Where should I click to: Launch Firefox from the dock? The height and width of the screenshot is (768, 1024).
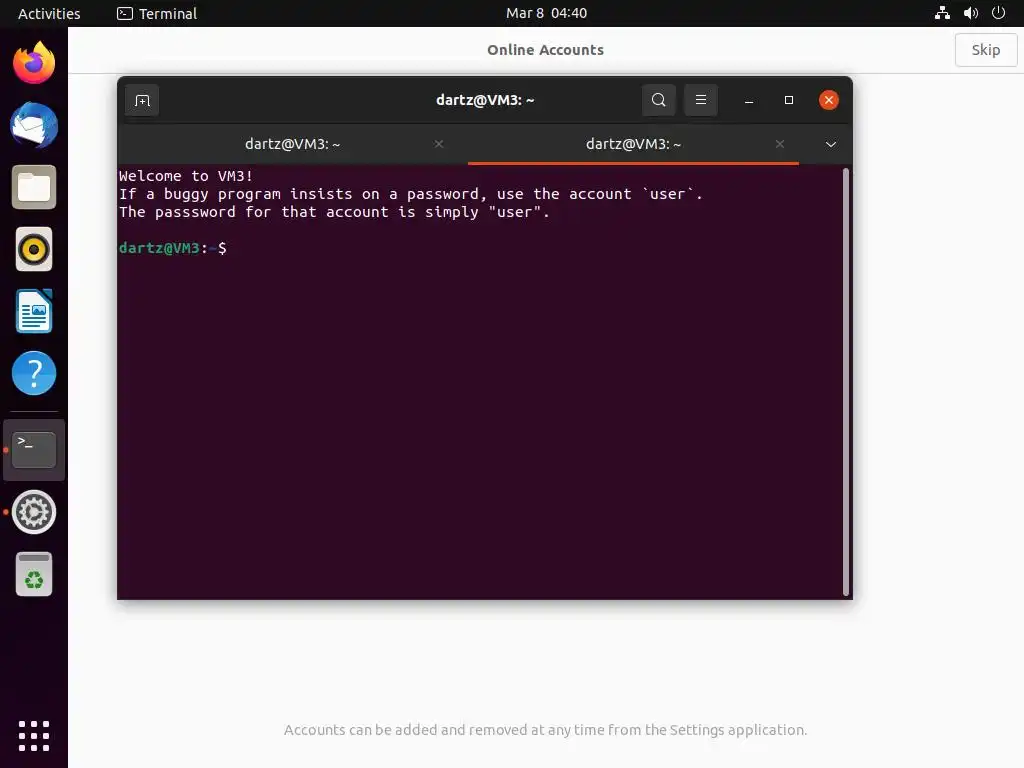34,63
